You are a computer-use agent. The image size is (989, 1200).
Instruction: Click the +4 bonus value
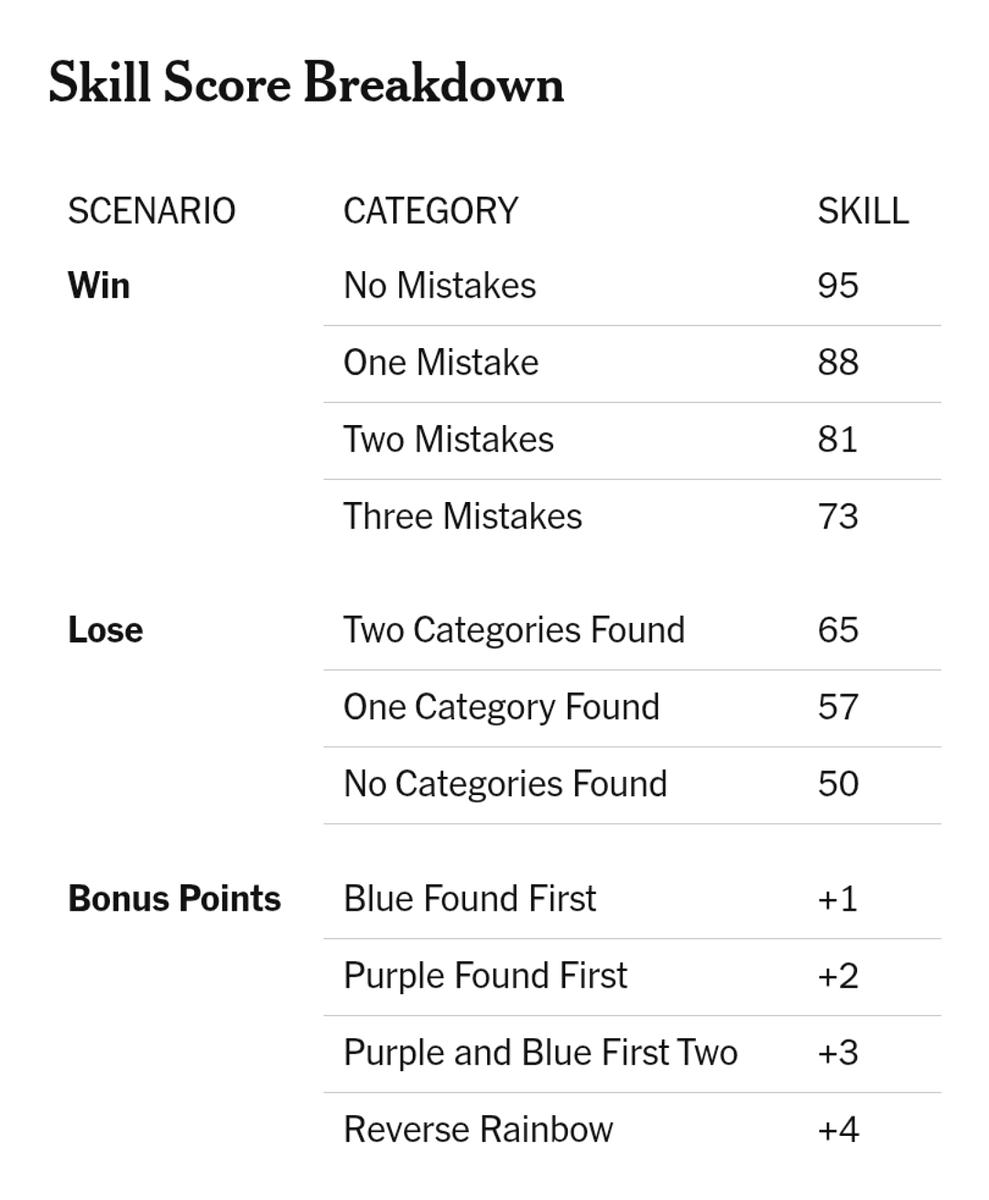point(838,1129)
